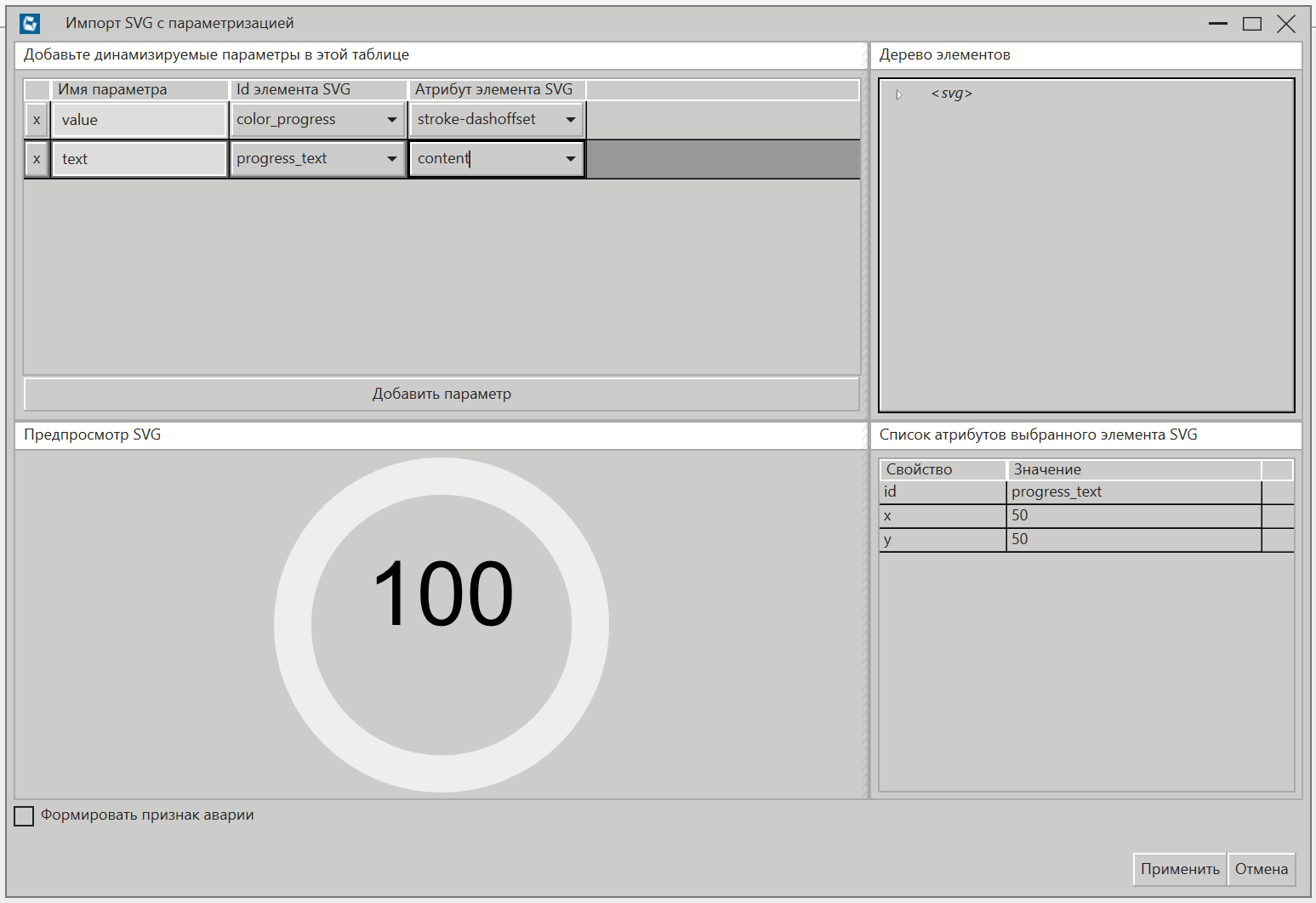Enable the "Формировать признак аварии" checkbox

pos(23,815)
